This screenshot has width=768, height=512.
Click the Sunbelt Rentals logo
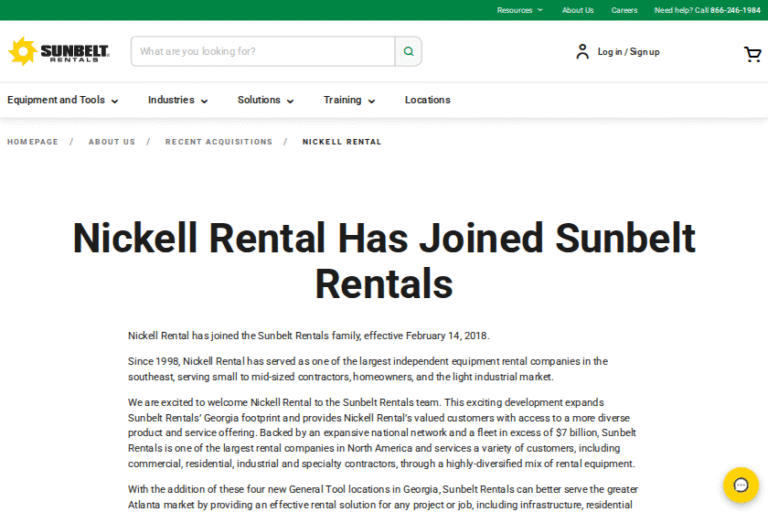click(58, 51)
